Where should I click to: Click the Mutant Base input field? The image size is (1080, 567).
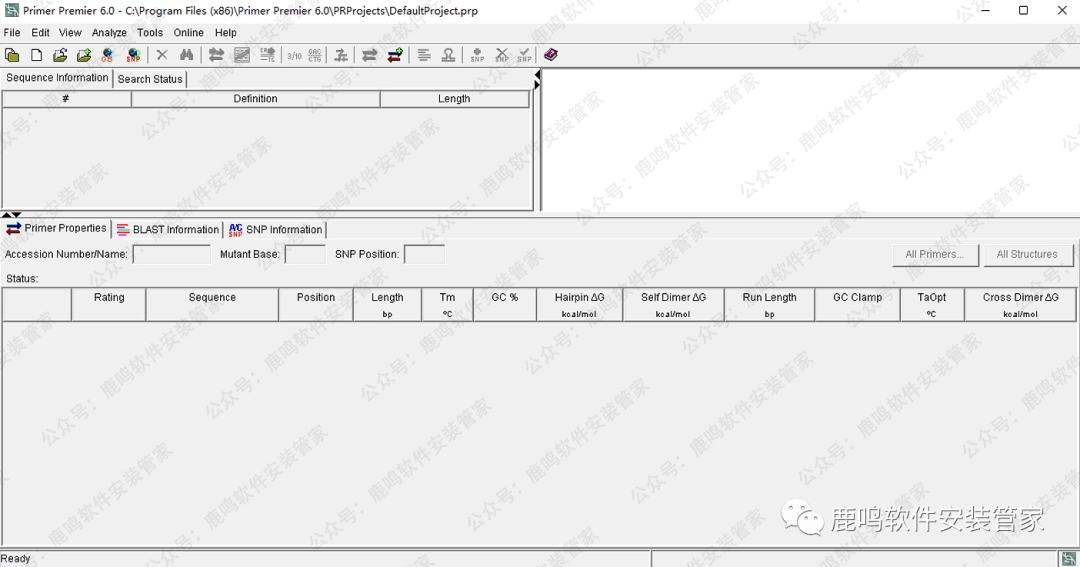tap(305, 254)
